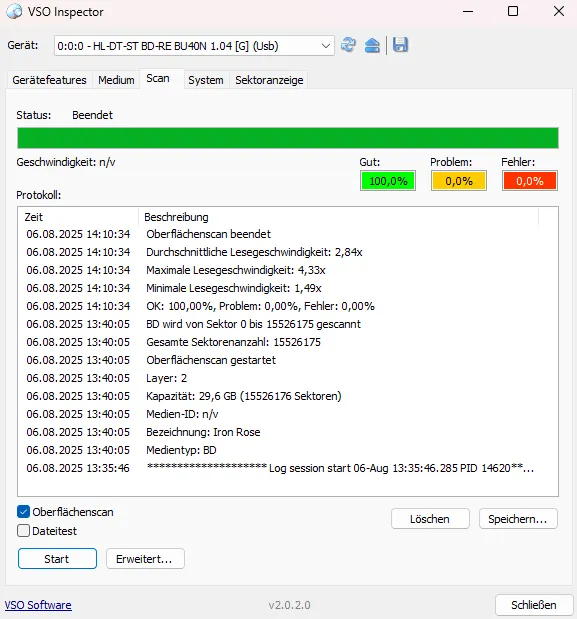Viewport: 577px width, 619px height.
Task: Click the eject disc icon
Action: [372, 45]
